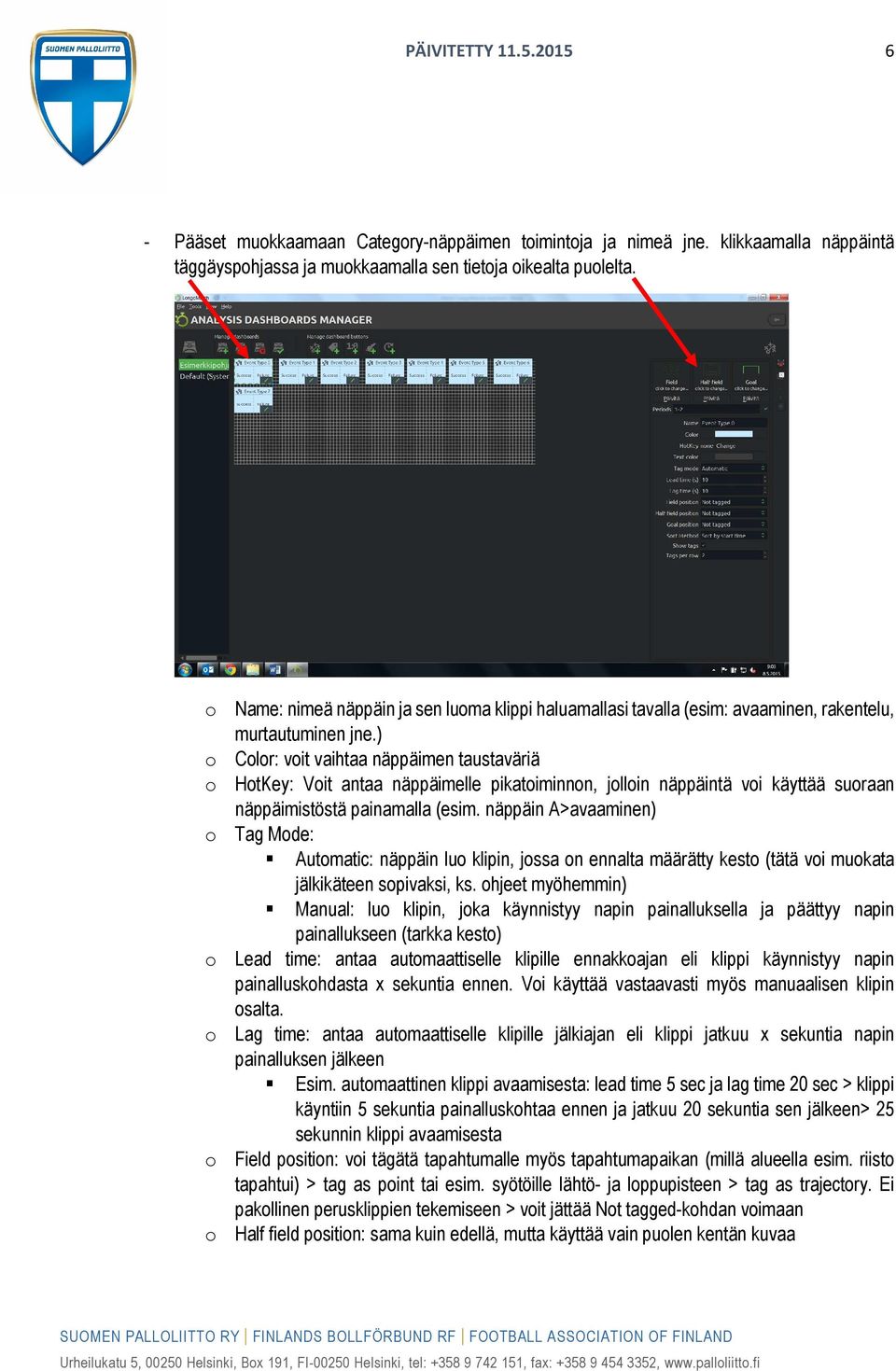The image size is (896, 1371).
Task: Click the add timer button icon
Action: (x=389, y=348)
